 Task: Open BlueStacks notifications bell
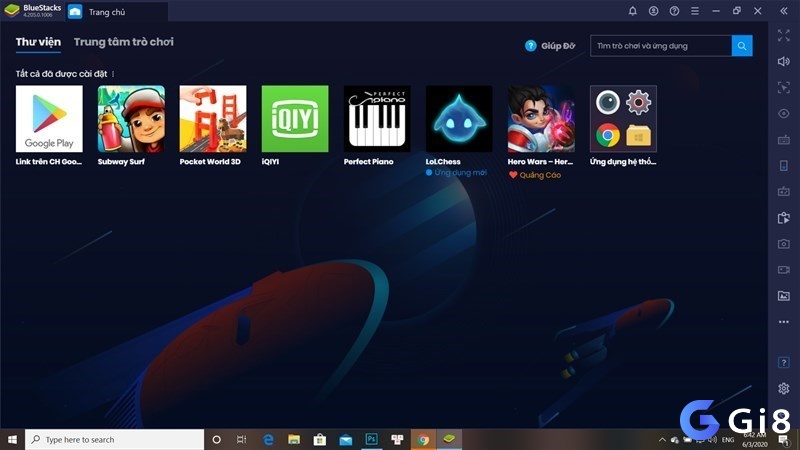point(633,11)
